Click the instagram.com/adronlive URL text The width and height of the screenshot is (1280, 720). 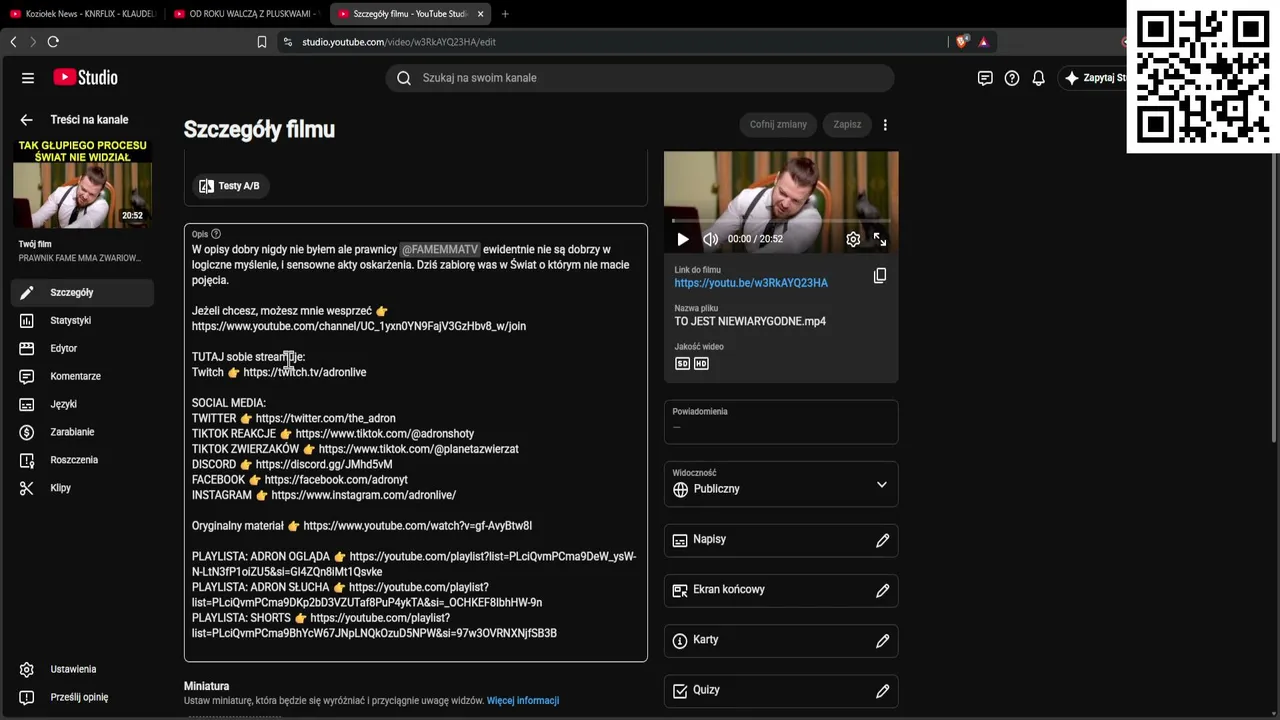coord(364,495)
